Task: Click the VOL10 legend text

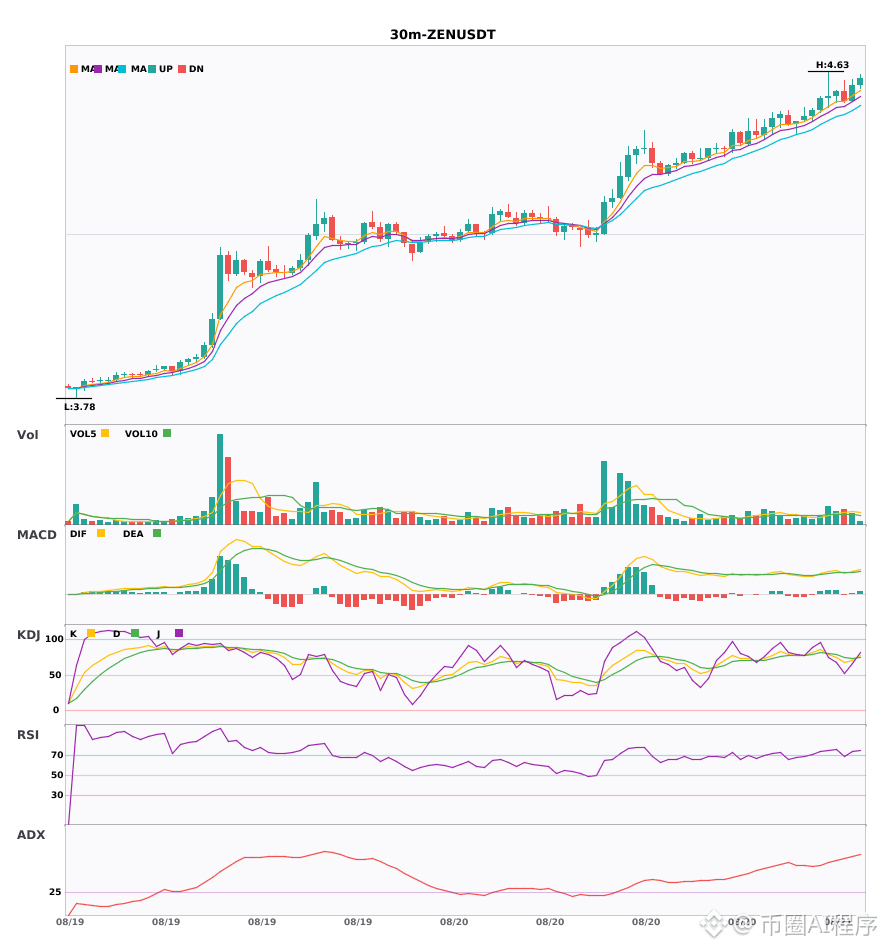Action: point(141,434)
